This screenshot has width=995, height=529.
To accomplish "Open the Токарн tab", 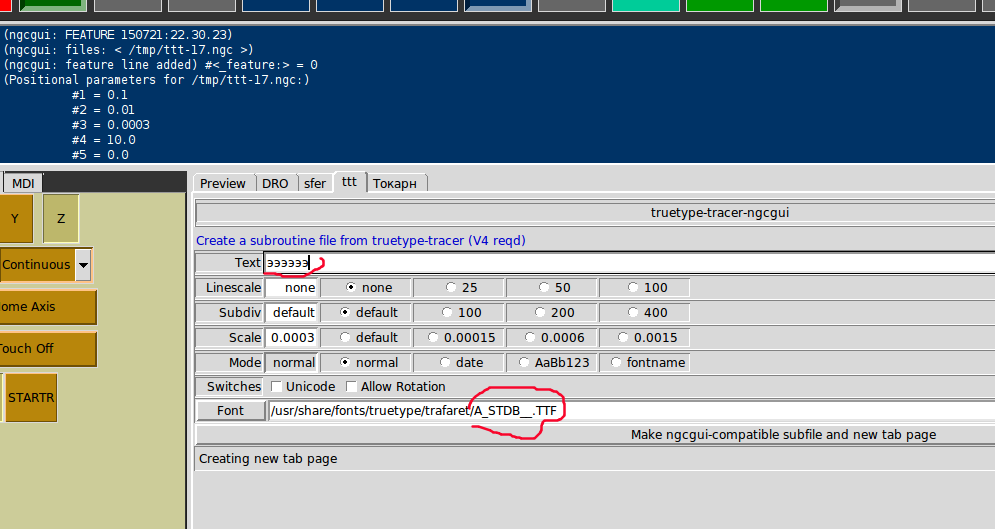I will coord(395,183).
